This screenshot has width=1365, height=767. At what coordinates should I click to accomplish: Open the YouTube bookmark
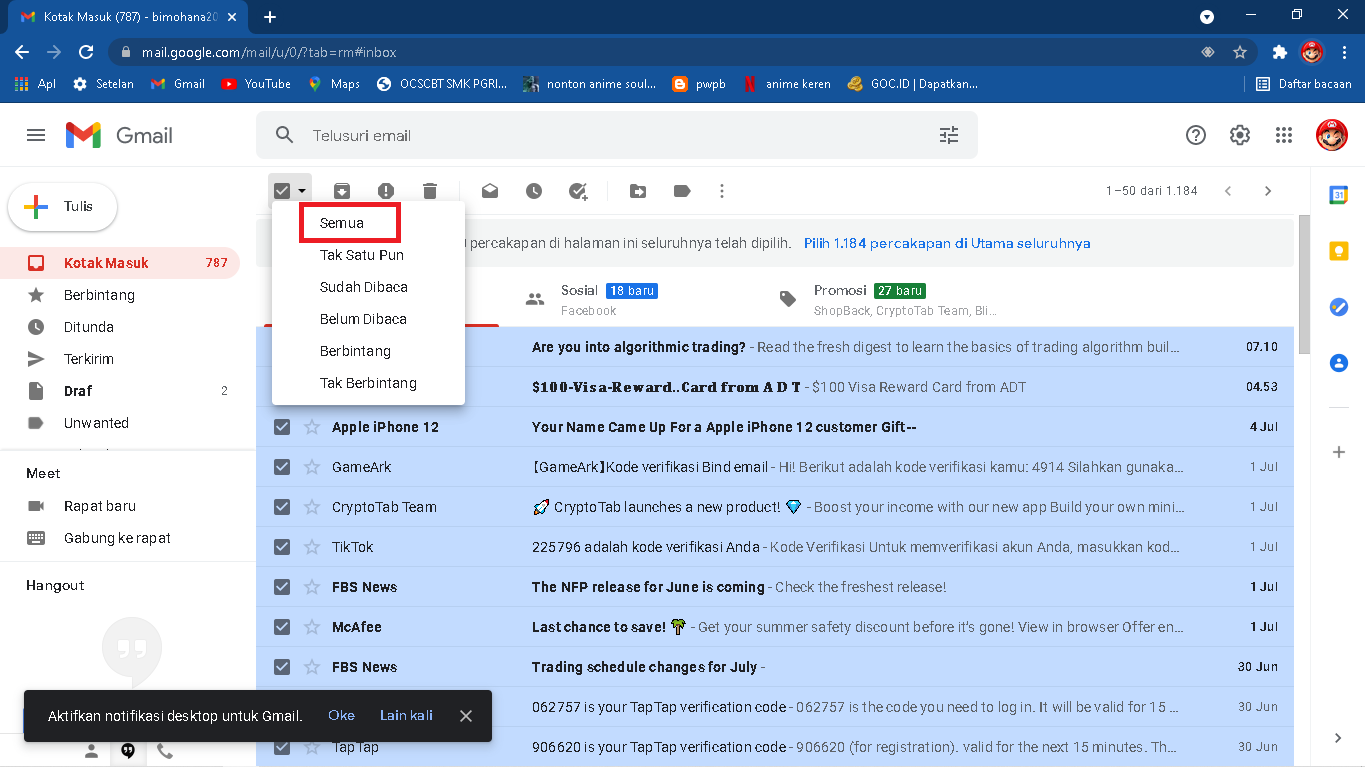coord(256,84)
